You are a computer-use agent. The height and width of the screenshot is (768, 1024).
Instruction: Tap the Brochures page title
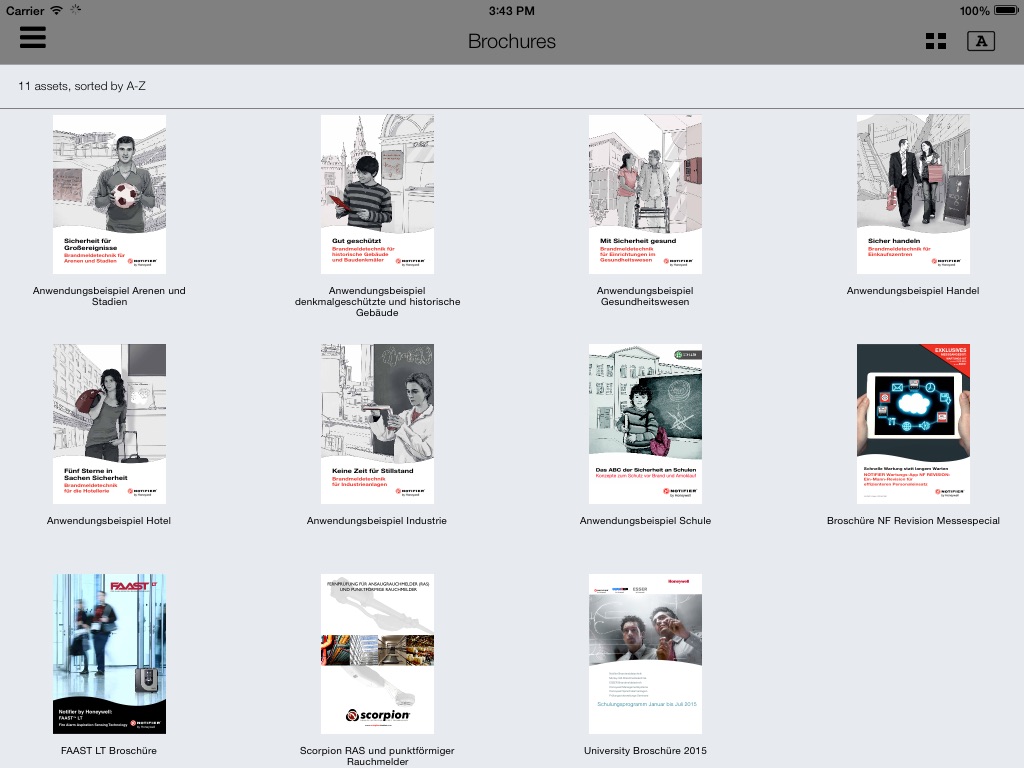point(512,41)
